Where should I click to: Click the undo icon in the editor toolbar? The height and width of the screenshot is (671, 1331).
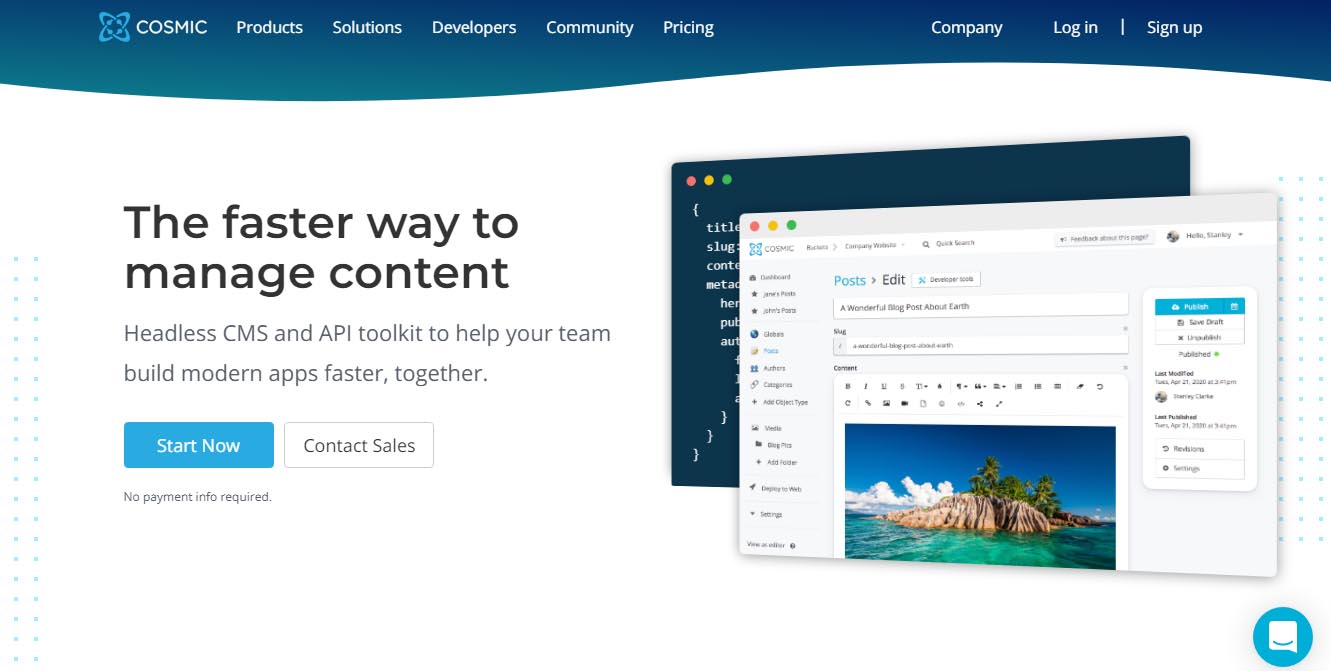pos(1100,386)
